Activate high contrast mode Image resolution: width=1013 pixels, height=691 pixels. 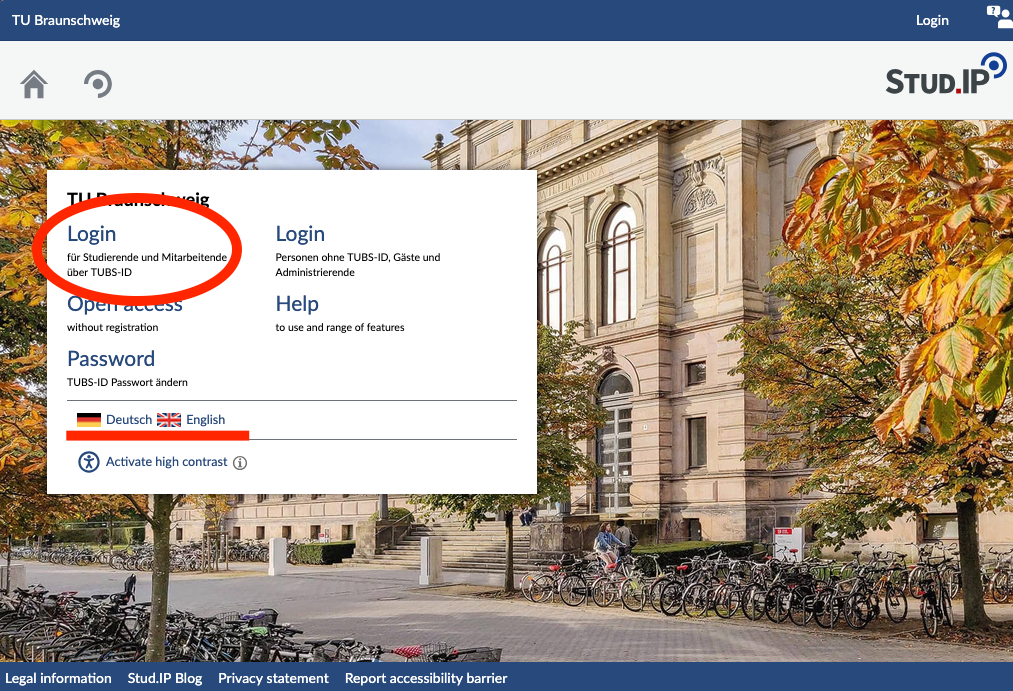point(166,462)
